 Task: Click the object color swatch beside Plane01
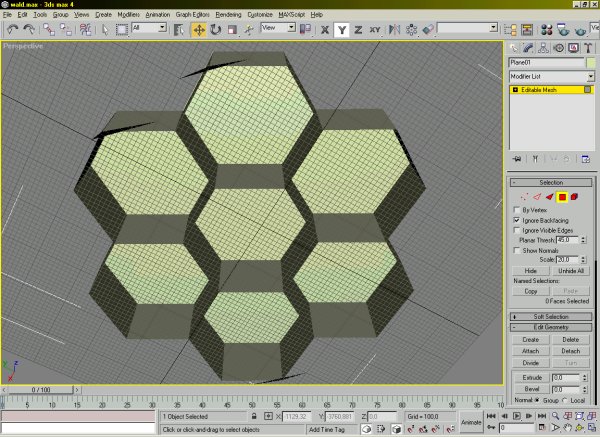tap(592, 62)
